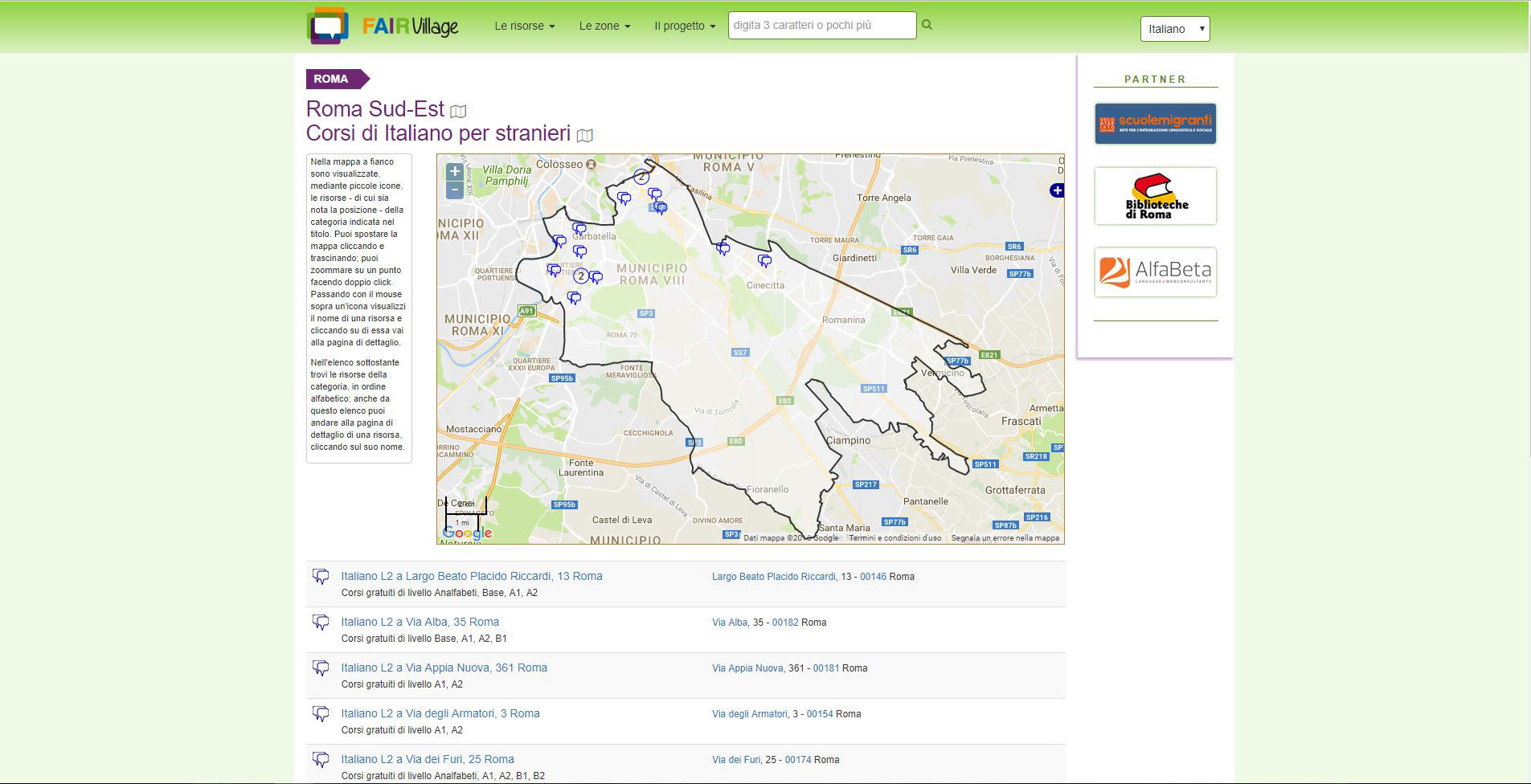The width and height of the screenshot is (1531, 784).
Task: Click address link Via dei Furi
Action: (736, 760)
